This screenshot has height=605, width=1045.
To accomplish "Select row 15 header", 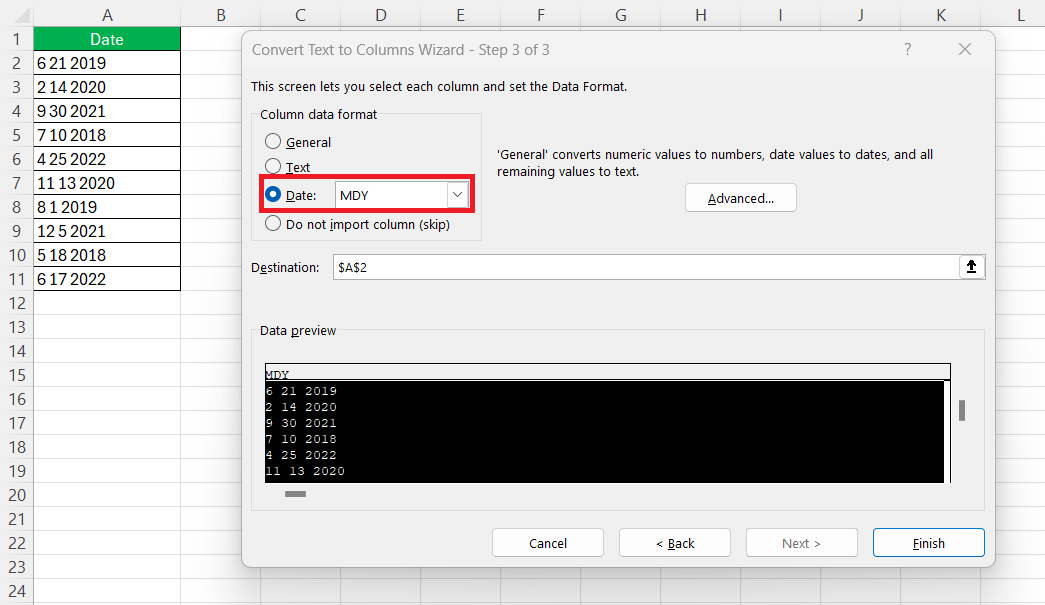I will (17, 375).
